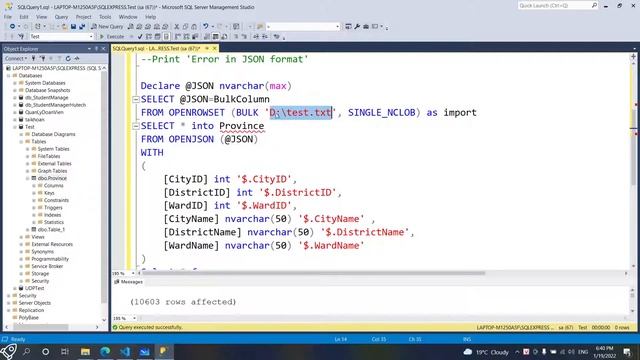Click the Undo arrow icon
The width and height of the screenshot is (640, 360).
[205, 27]
